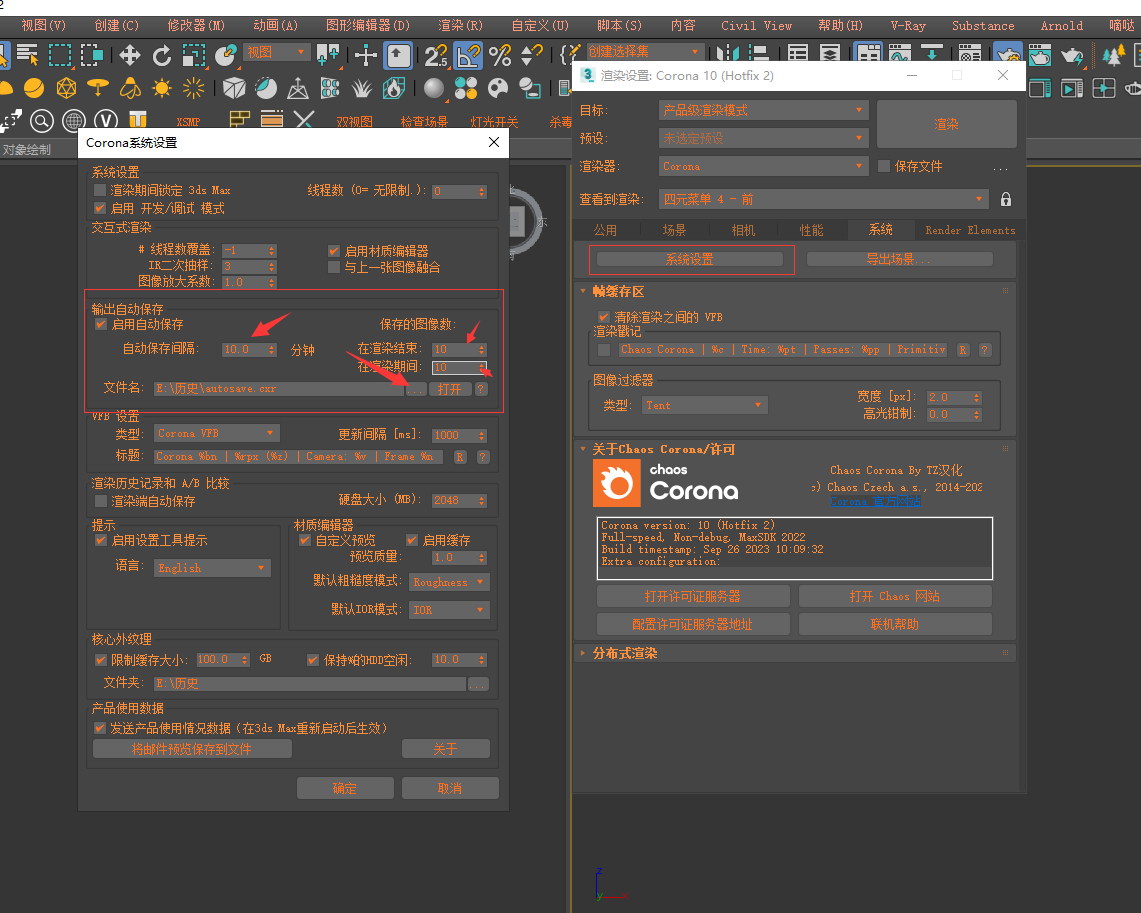
Task: Open the render target mode dropdown
Action: (763, 111)
